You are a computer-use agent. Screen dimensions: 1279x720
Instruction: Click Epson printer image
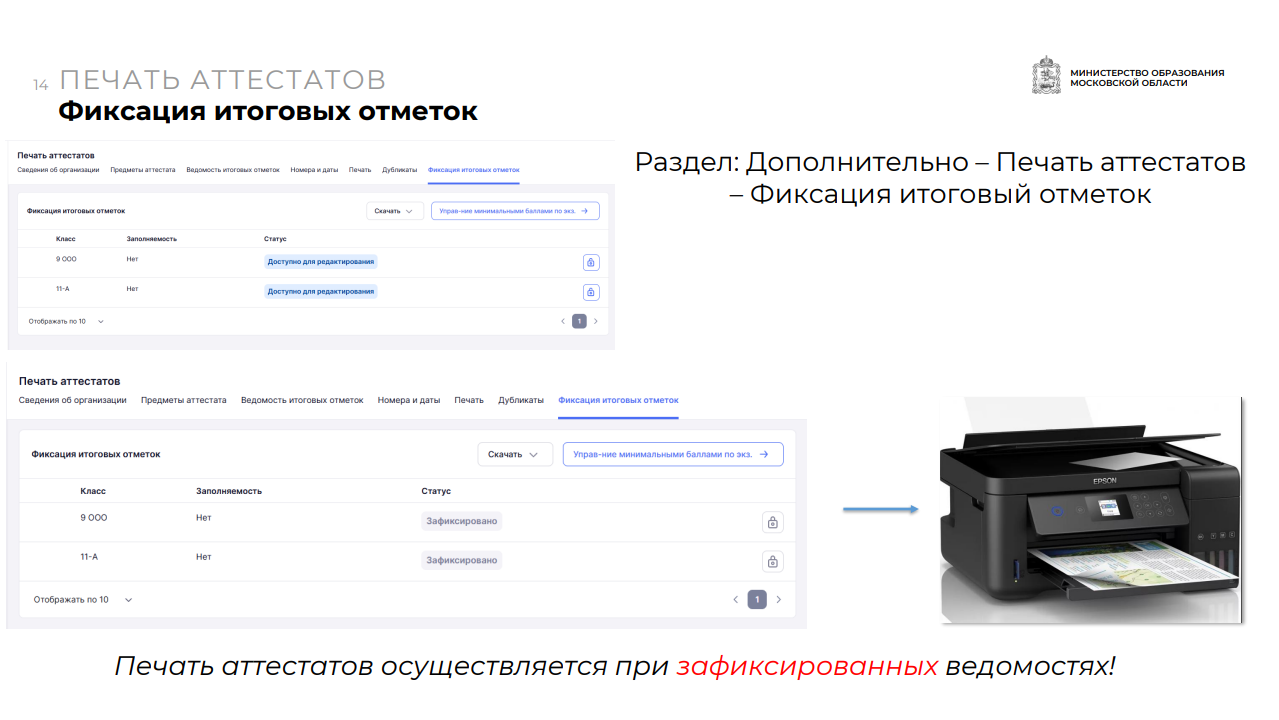(1092, 510)
